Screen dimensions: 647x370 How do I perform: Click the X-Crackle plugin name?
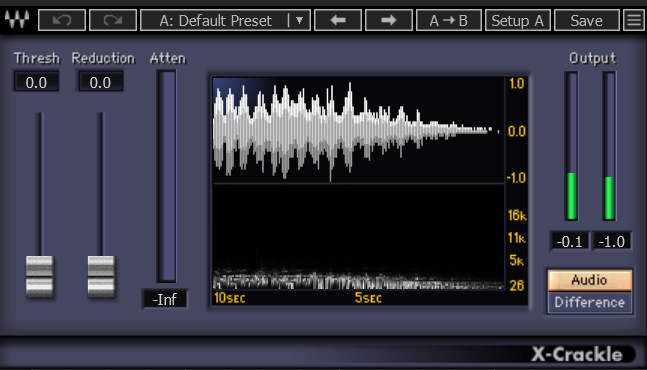tap(576, 354)
